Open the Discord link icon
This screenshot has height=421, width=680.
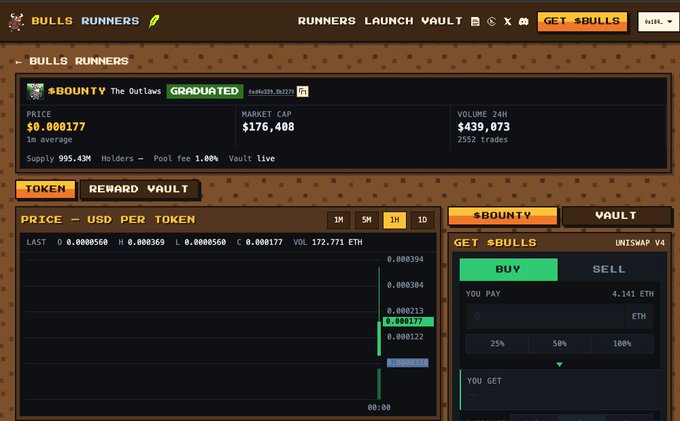point(523,21)
